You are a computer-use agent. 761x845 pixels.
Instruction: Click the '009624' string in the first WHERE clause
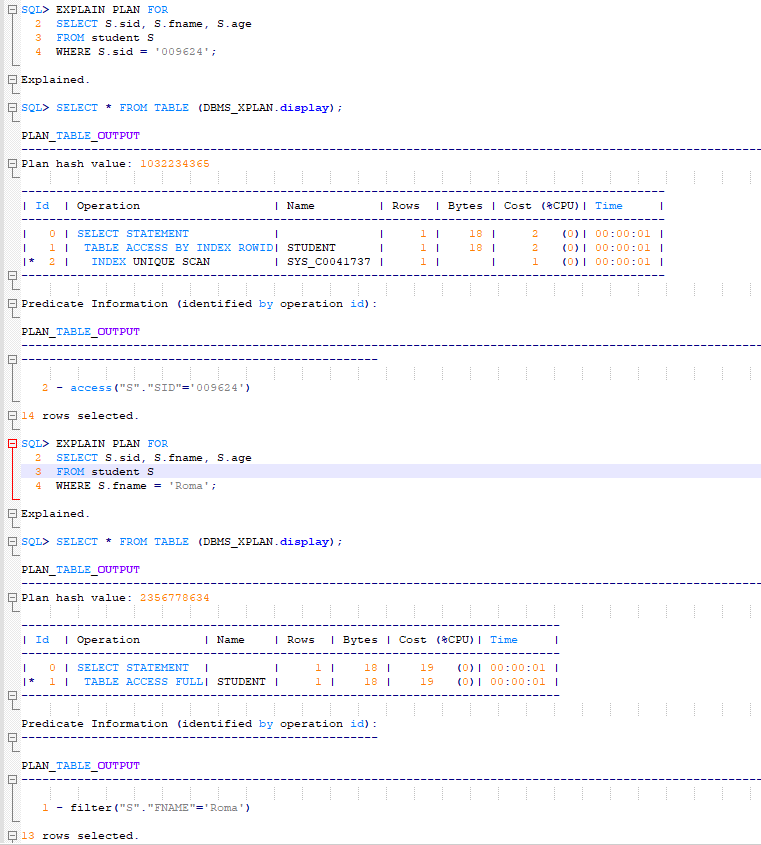tap(182, 52)
